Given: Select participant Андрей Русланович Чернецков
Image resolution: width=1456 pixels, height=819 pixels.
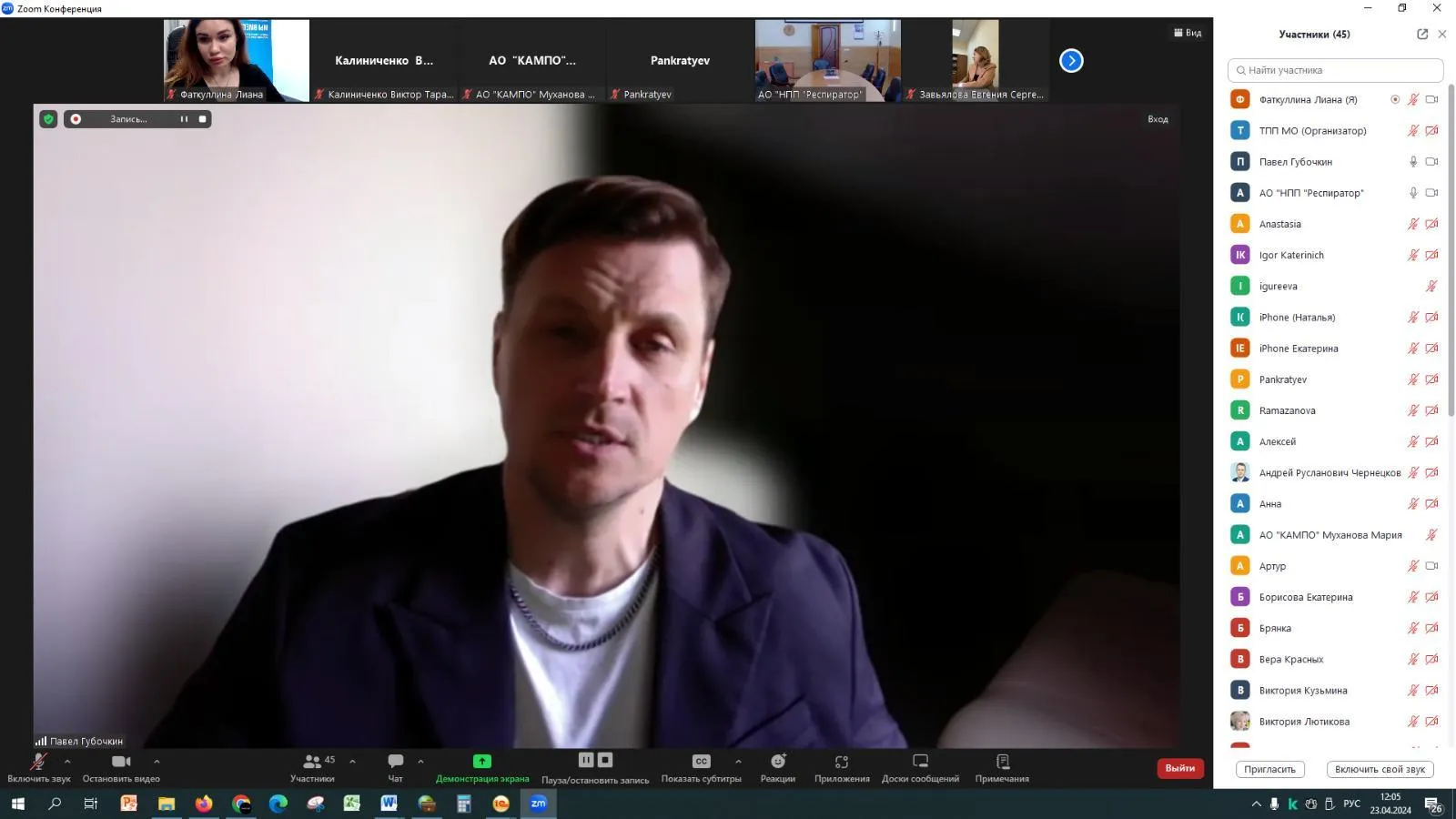Looking at the screenshot, I should 1335,473.
